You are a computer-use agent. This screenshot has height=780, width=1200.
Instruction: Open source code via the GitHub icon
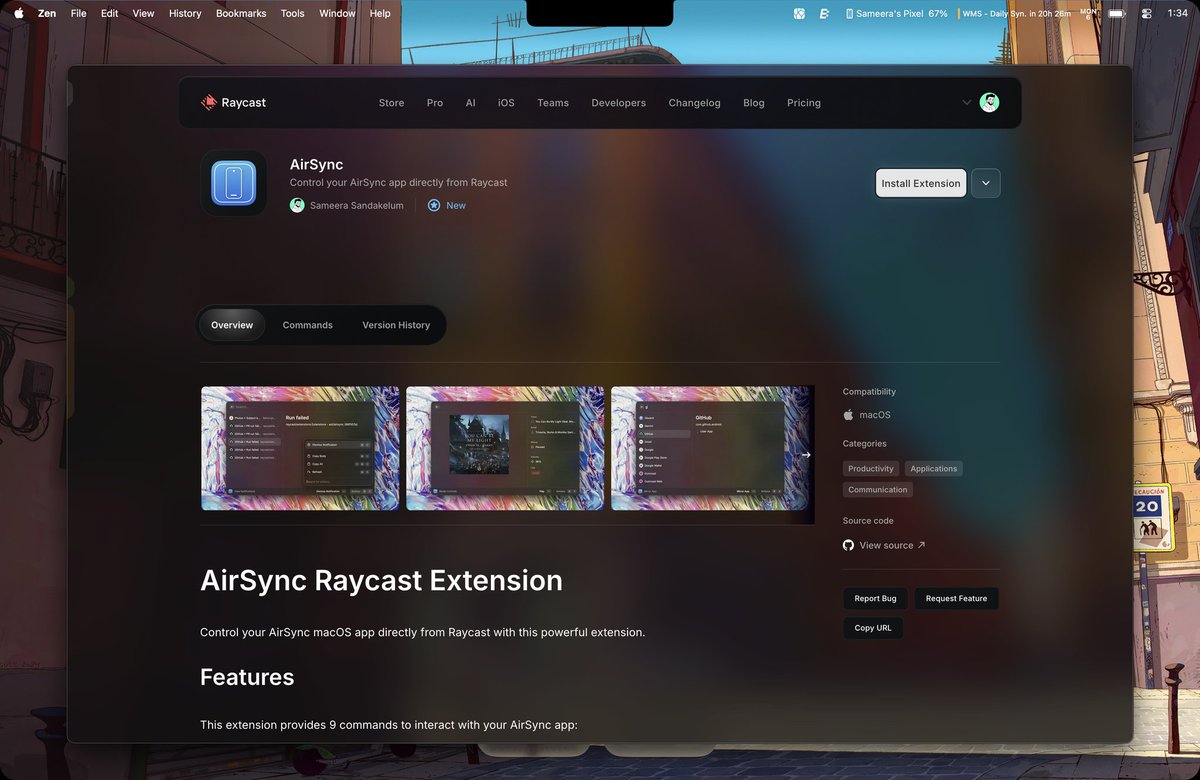coord(848,545)
